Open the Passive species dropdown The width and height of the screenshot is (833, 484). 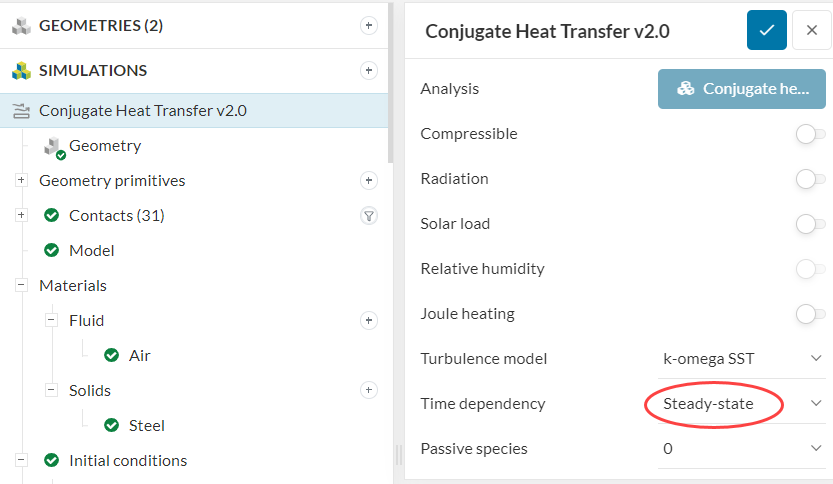coord(742,449)
